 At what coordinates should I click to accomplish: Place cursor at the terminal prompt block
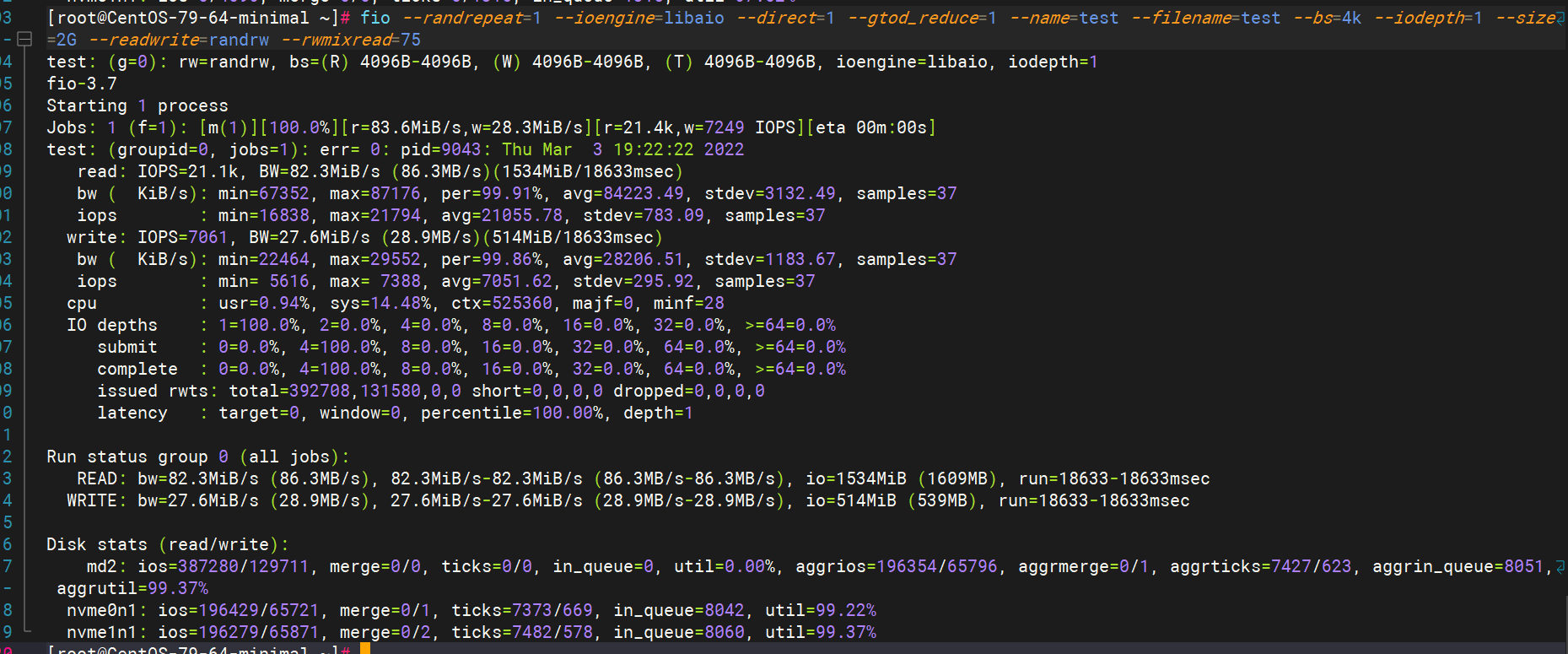tap(365, 649)
